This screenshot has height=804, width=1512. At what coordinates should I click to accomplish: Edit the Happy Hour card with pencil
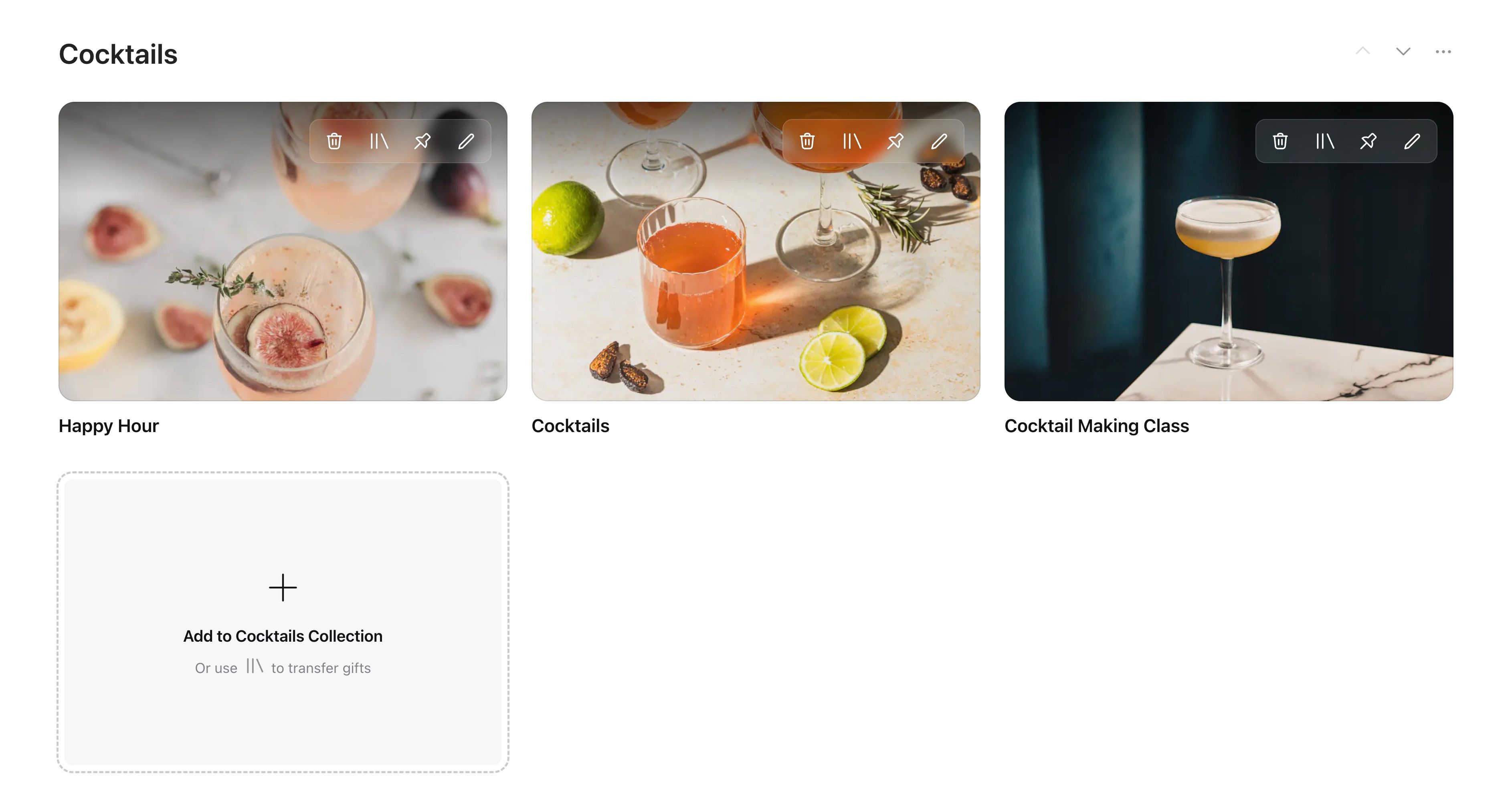(467, 141)
